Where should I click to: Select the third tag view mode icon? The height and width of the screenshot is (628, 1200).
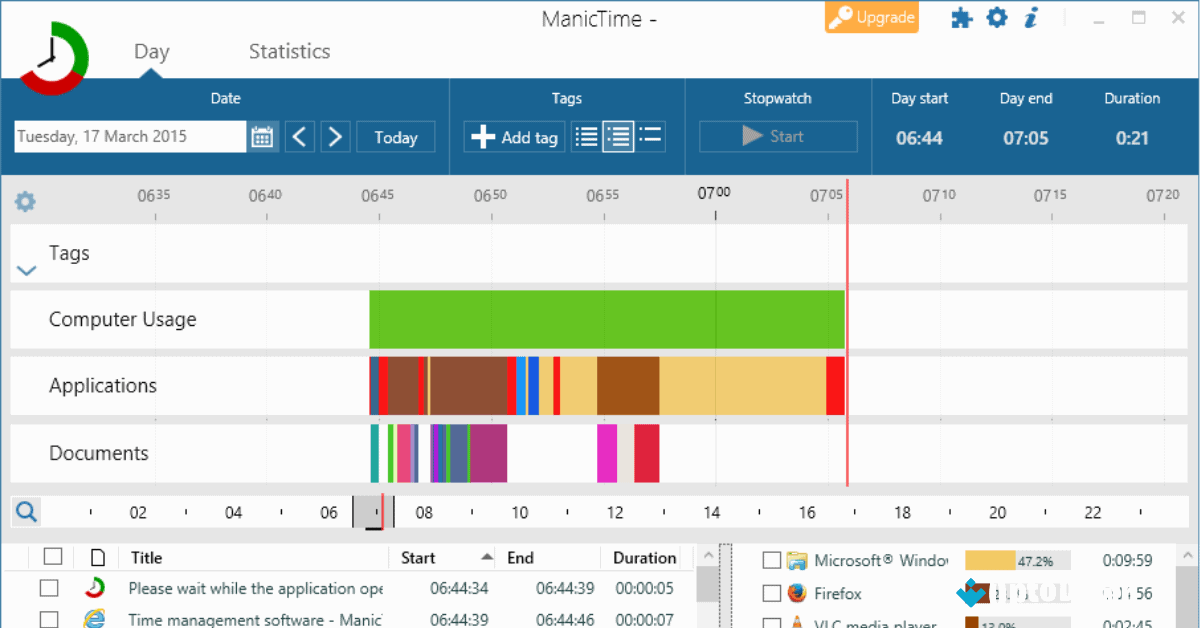pyautogui.click(x=651, y=137)
